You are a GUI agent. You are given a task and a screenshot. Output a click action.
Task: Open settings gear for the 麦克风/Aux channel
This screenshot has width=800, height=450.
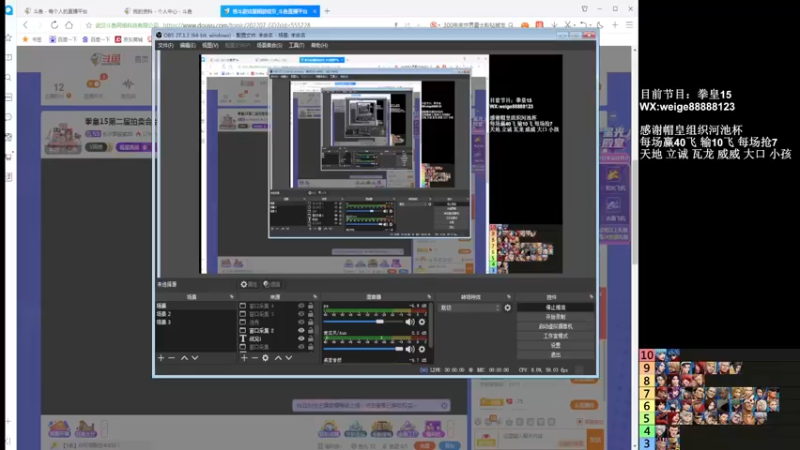tap(422, 349)
